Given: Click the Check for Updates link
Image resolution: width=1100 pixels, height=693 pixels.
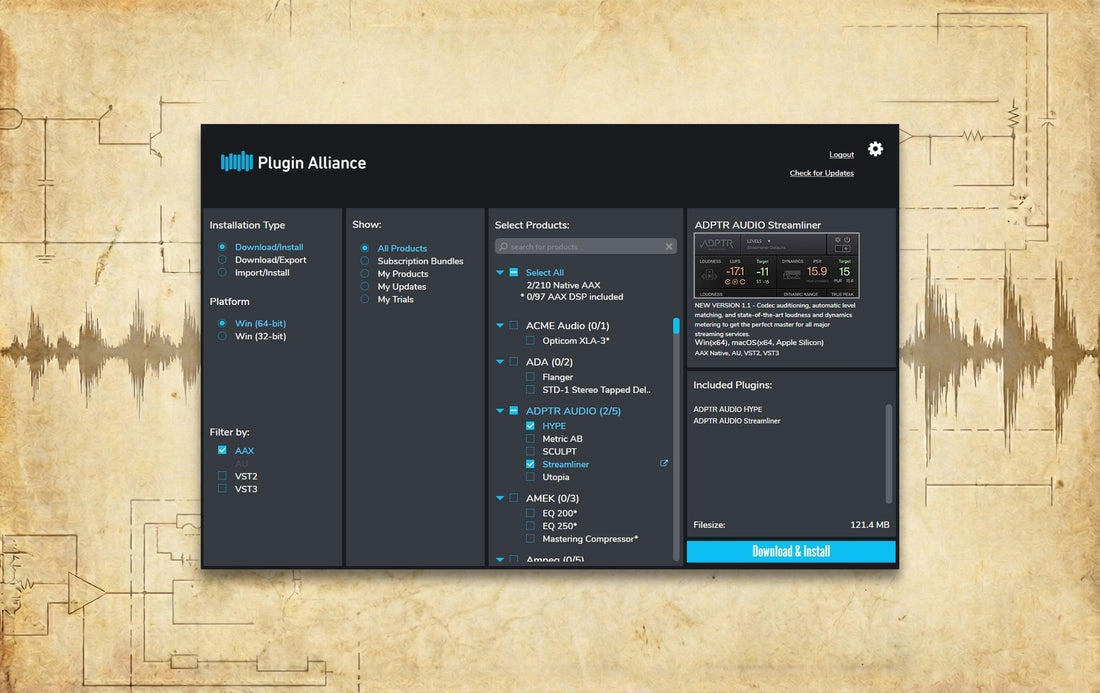Looking at the screenshot, I should [x=821, y=173].
